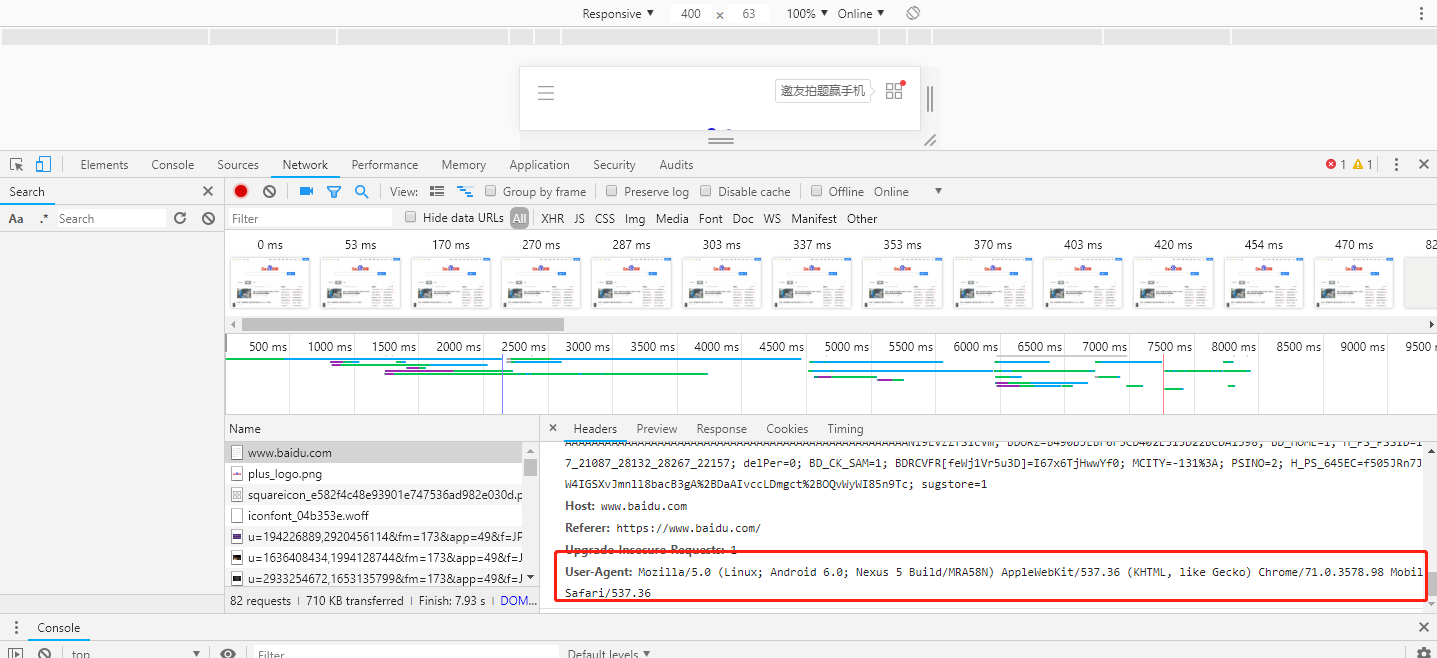Image resolution: width=1437 pixels, height=658 pixels.
Task: Toggle the network filter funnel icon
Action: [334, 191]
